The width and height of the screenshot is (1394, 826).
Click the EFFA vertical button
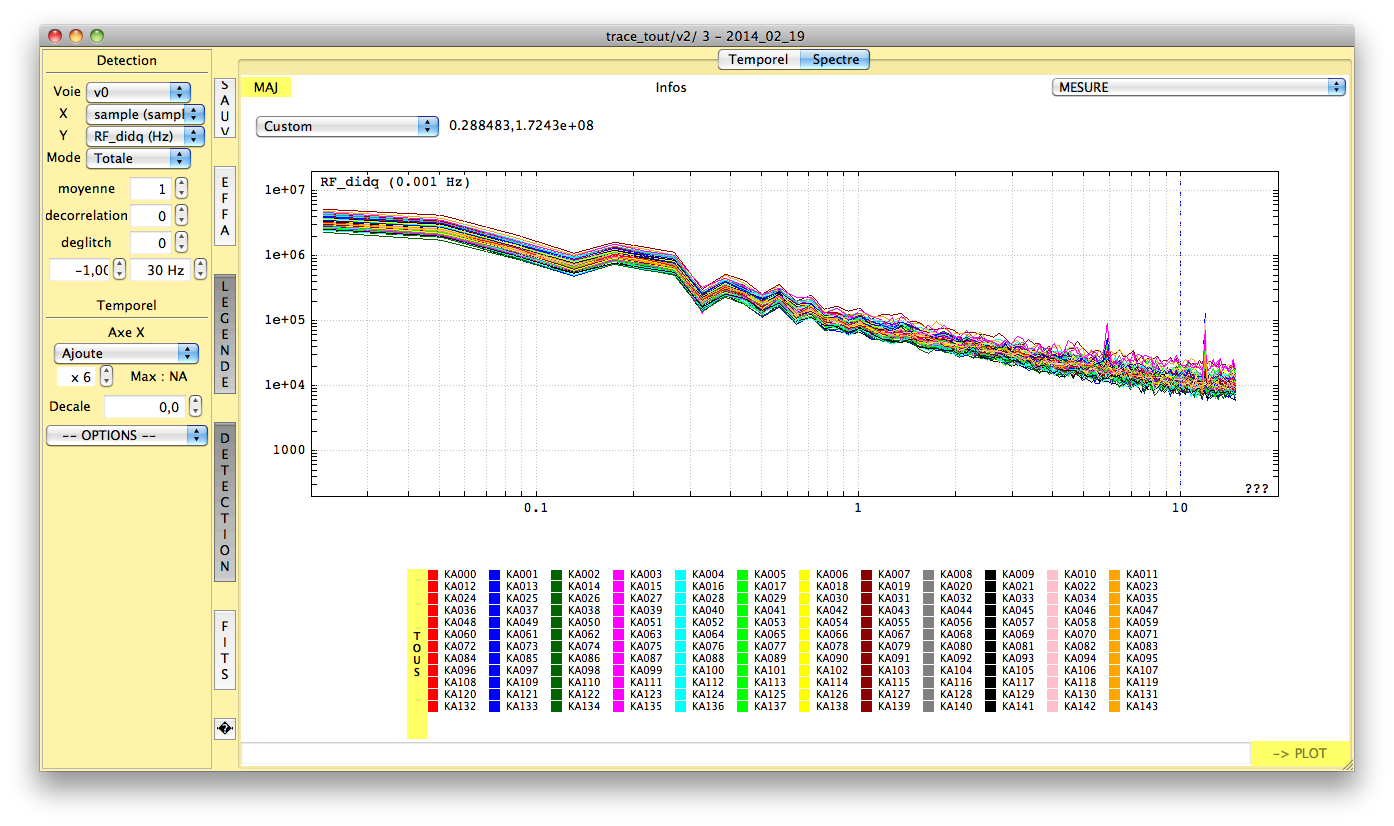[x=225, y=206]
